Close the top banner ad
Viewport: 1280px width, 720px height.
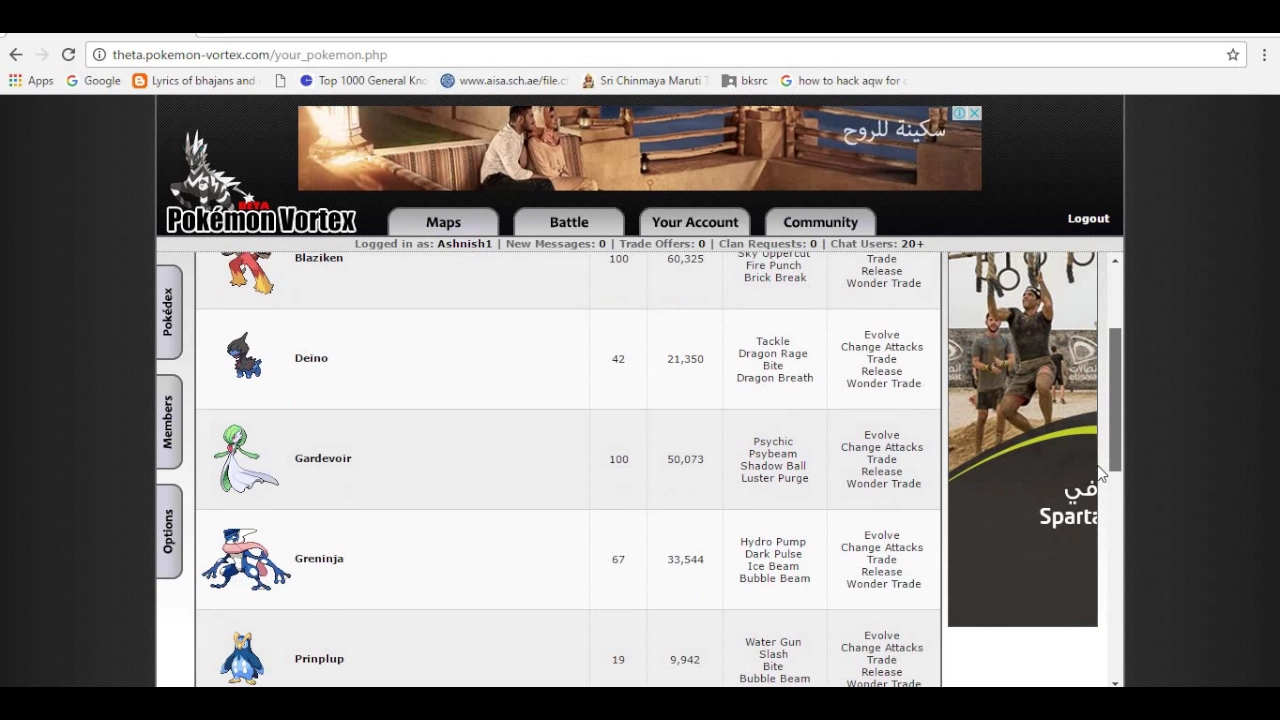974,113
